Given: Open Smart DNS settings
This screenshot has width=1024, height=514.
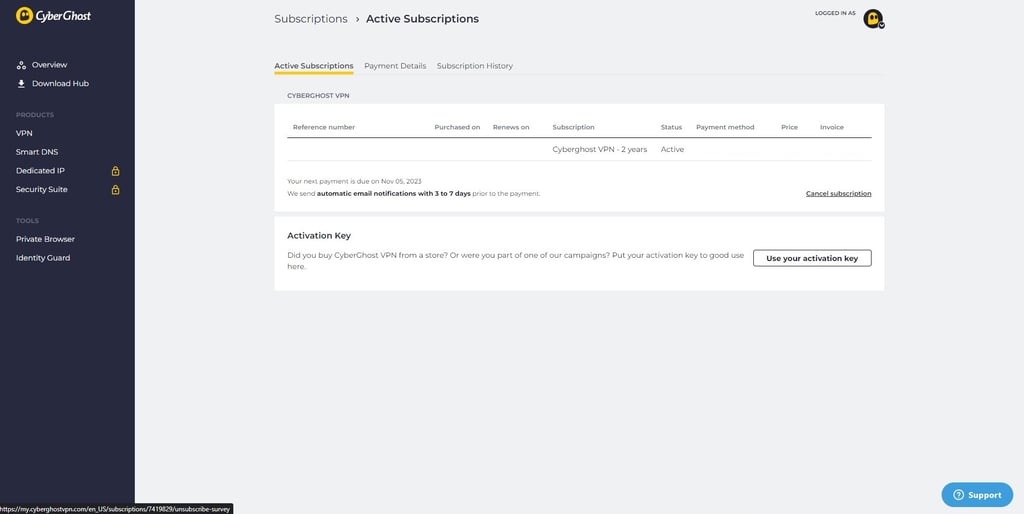Looking at the screenshot, I should pyautogui.click(x=37, y=152).
